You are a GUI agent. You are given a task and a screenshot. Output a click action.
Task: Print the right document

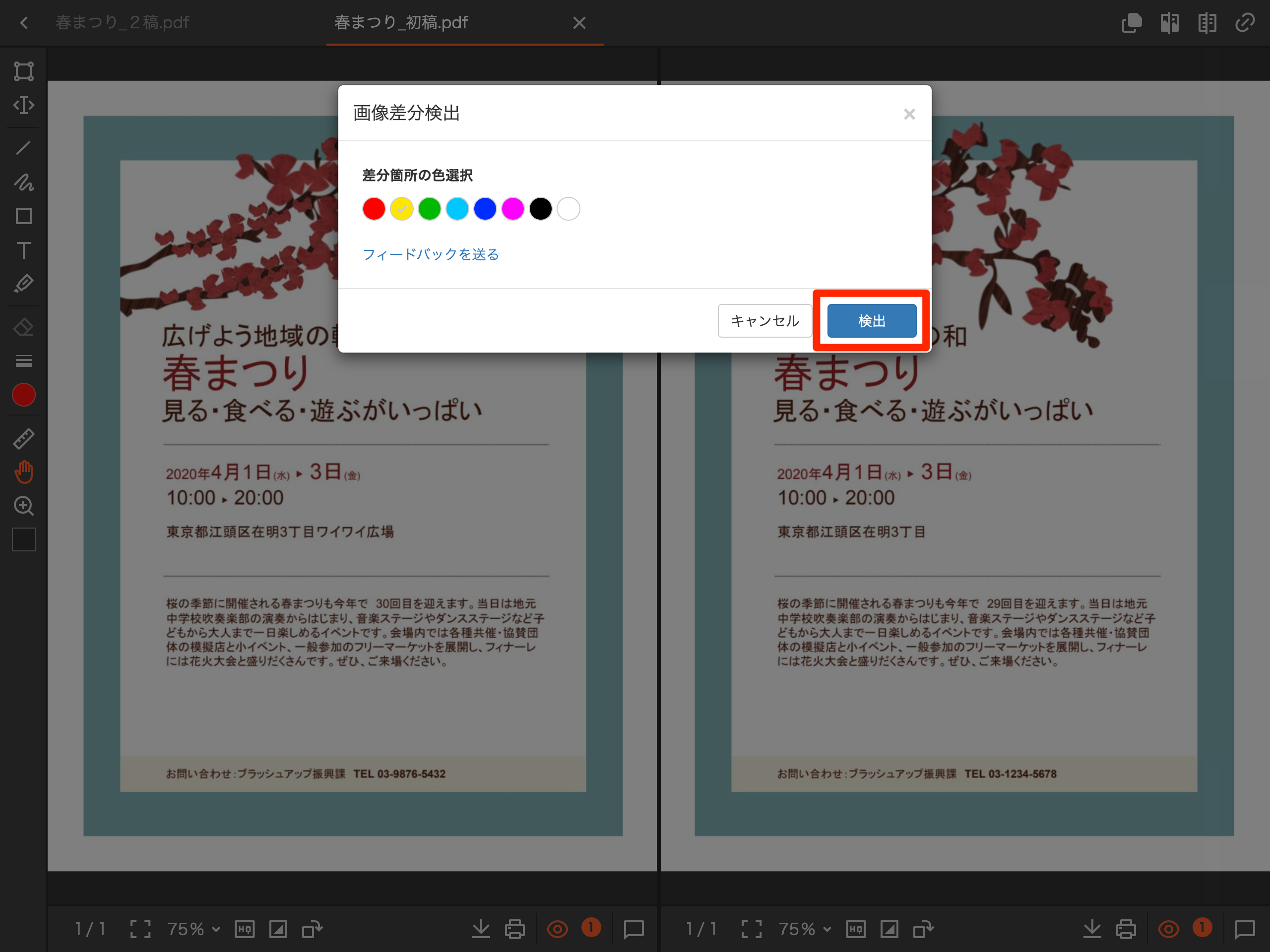tap(1126, 929)
